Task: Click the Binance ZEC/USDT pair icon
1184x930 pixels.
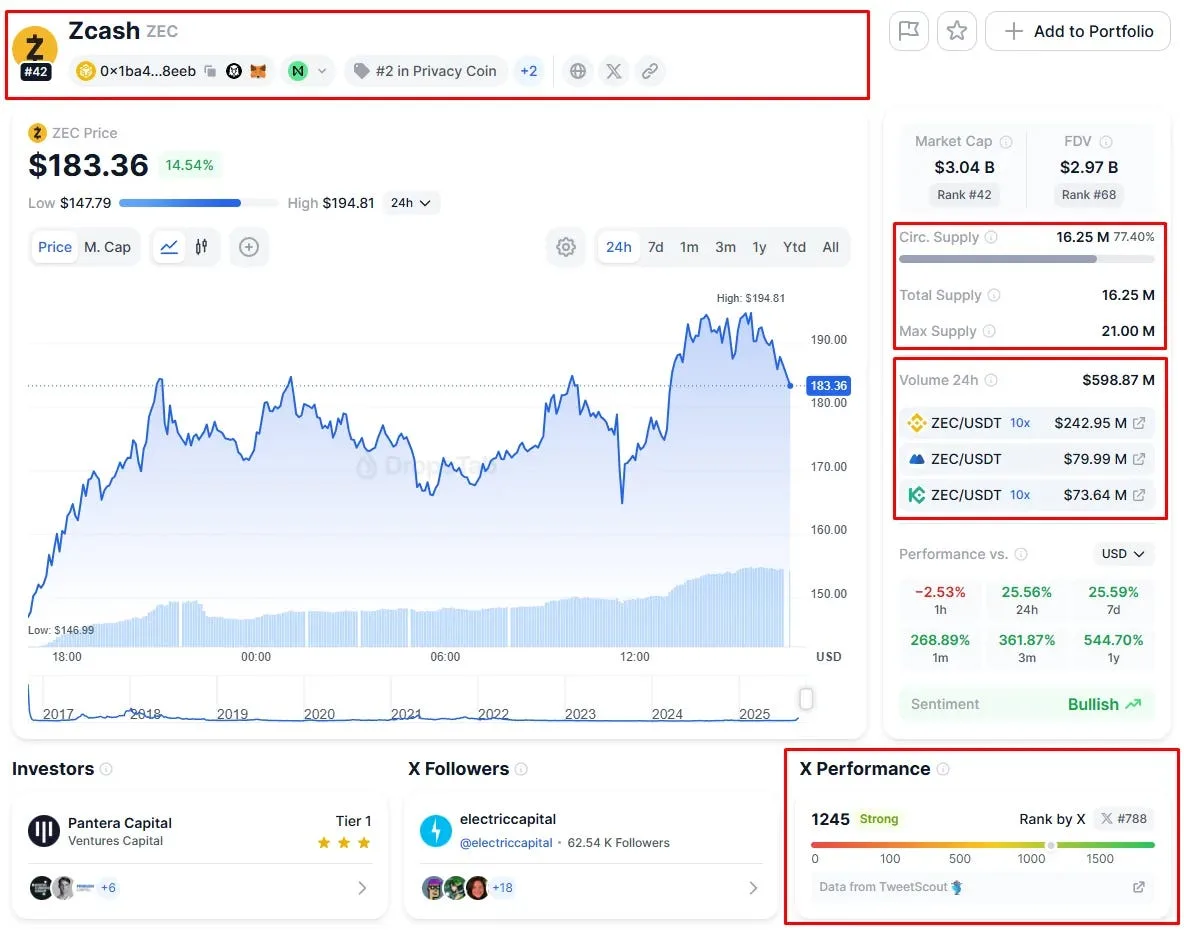Action: [x=917, y=423]
